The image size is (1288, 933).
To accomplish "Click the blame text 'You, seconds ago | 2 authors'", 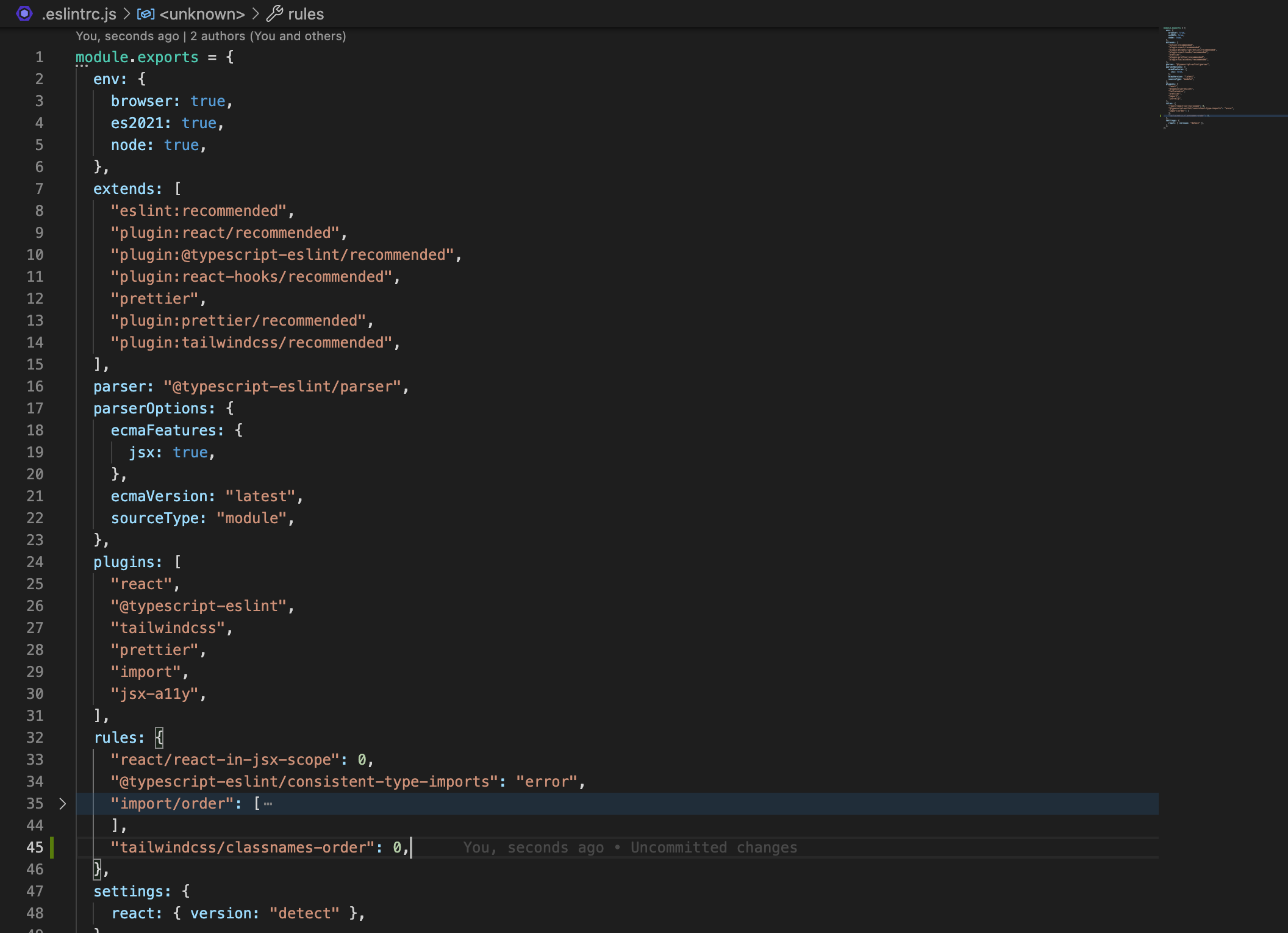I will click(210, 36).
